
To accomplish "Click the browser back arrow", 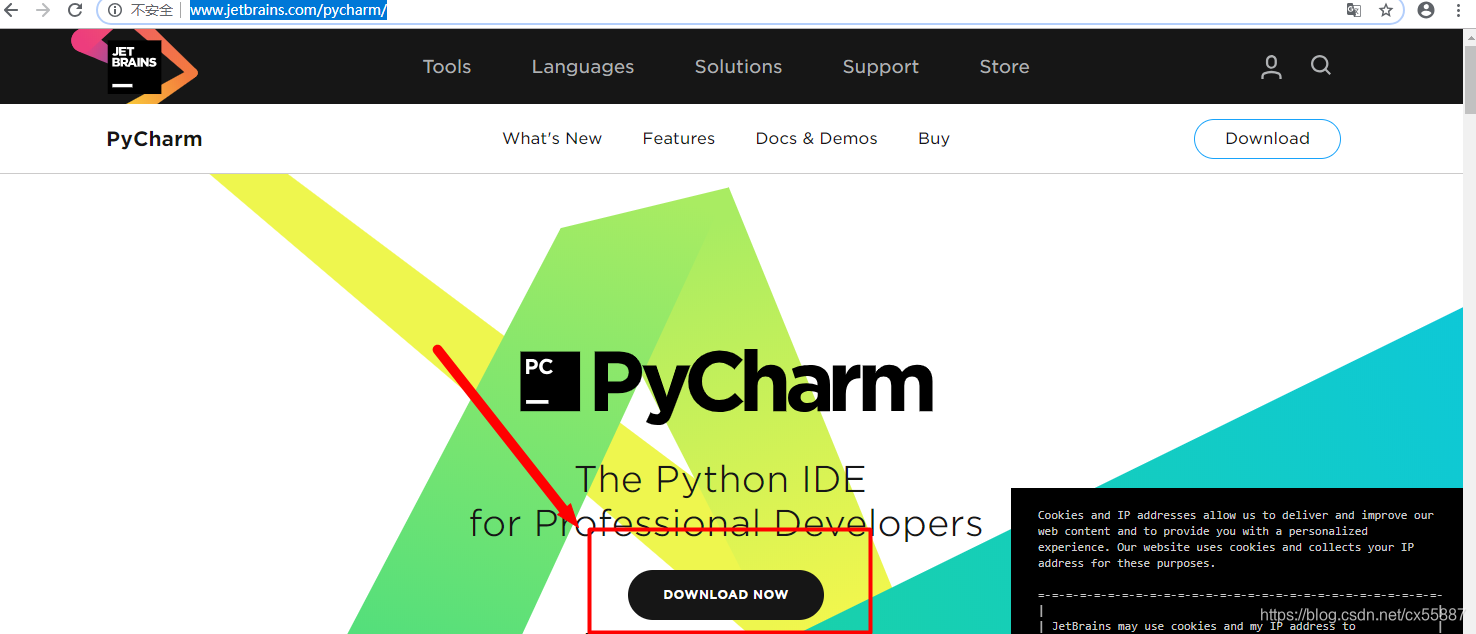I will 11,10.
